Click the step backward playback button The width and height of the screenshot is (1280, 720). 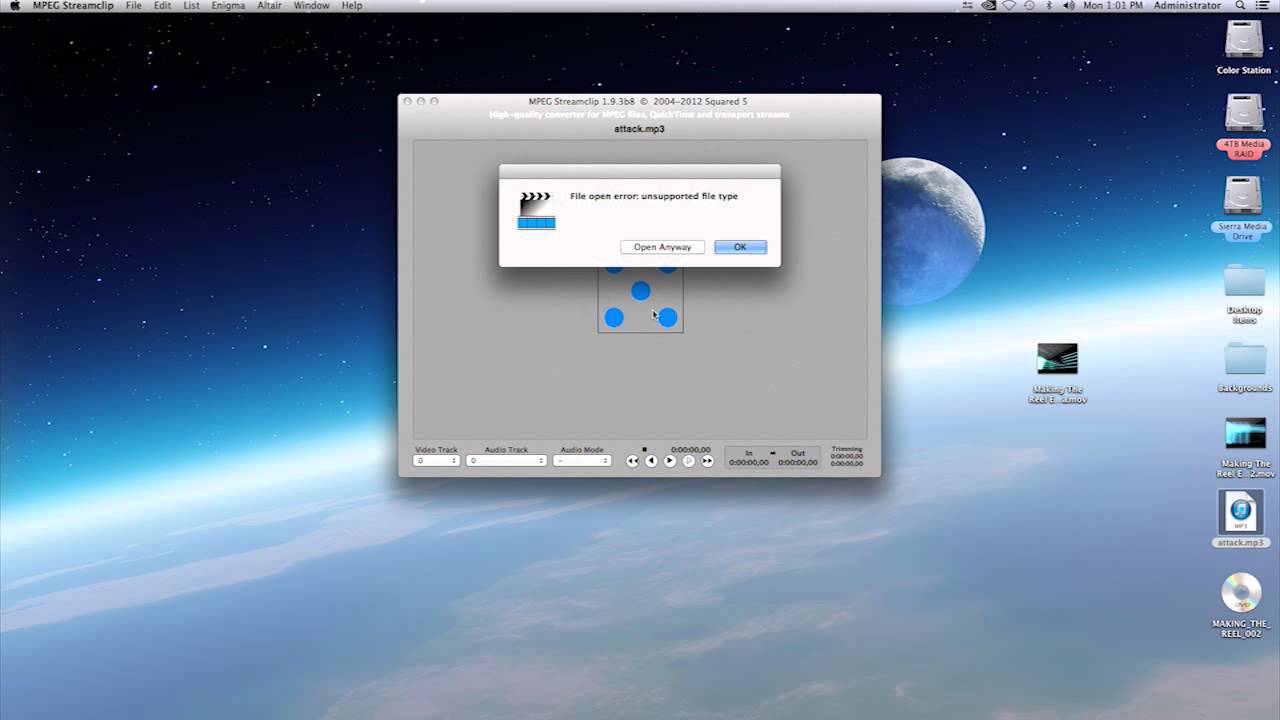[x=651, y=461]
